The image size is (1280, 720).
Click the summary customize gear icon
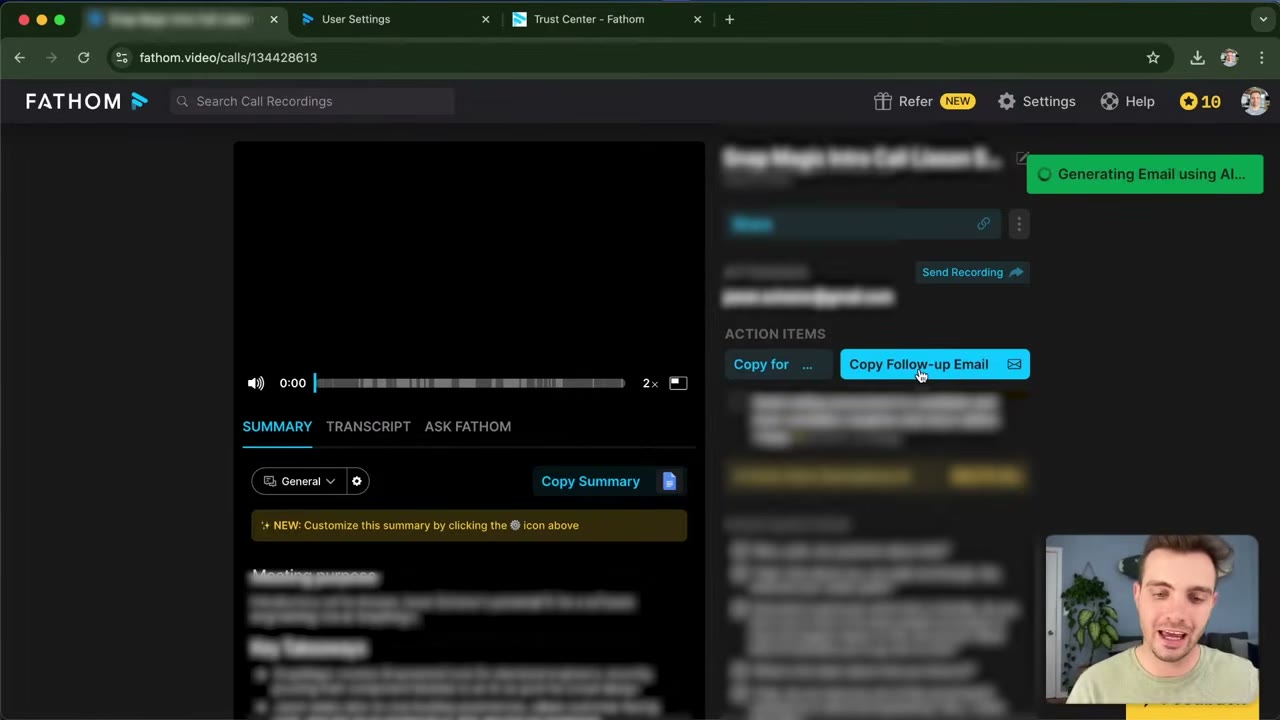coord(357,481)
